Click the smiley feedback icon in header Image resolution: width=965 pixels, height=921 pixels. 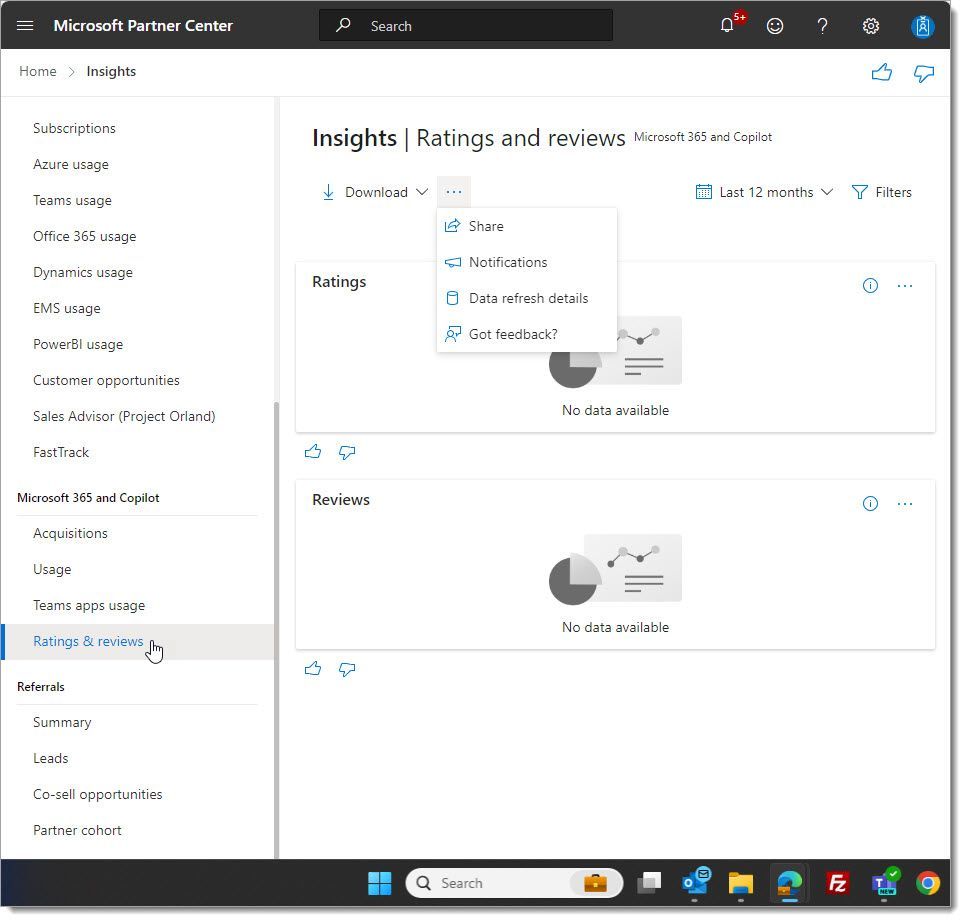click(x=775, y=26)
